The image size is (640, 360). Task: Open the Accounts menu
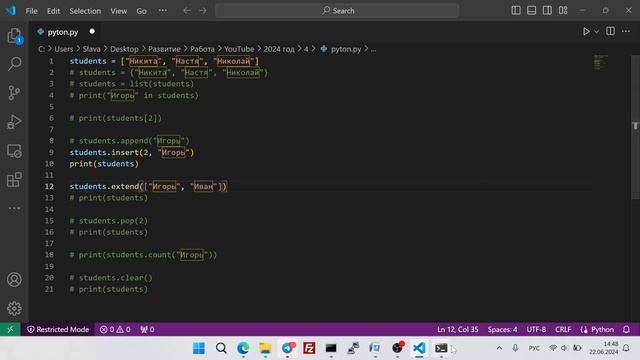(14, 280)
